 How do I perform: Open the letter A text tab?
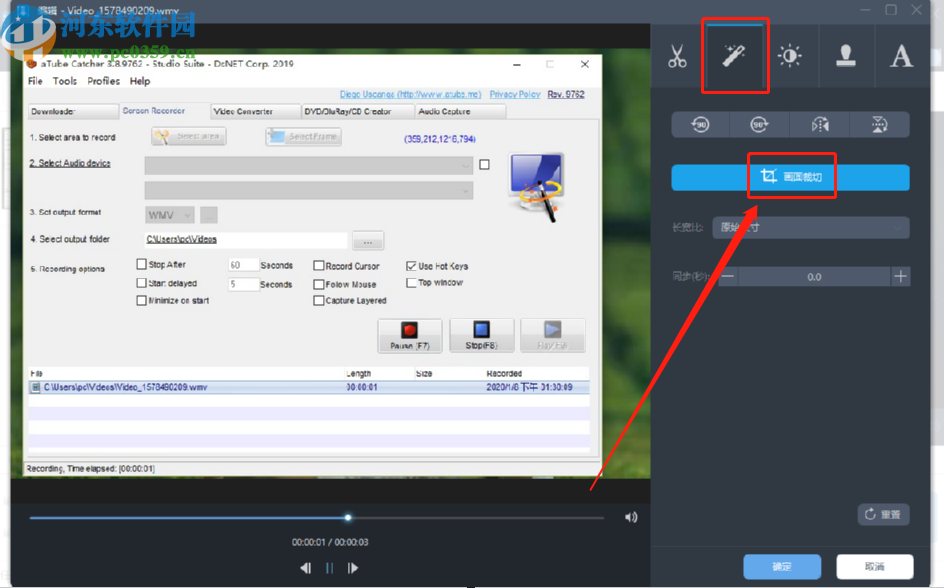pos(901,56)
